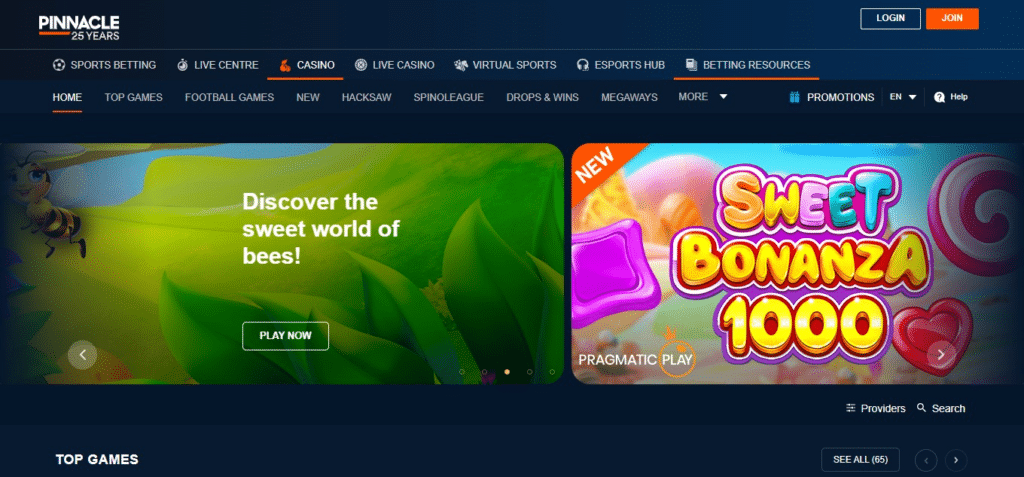Expand the MORE categories dropdown

(702, 97)
